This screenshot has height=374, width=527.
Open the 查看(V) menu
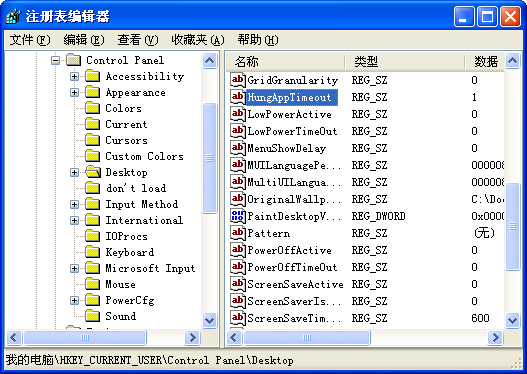pyautogui.click(x=137, y=40)
